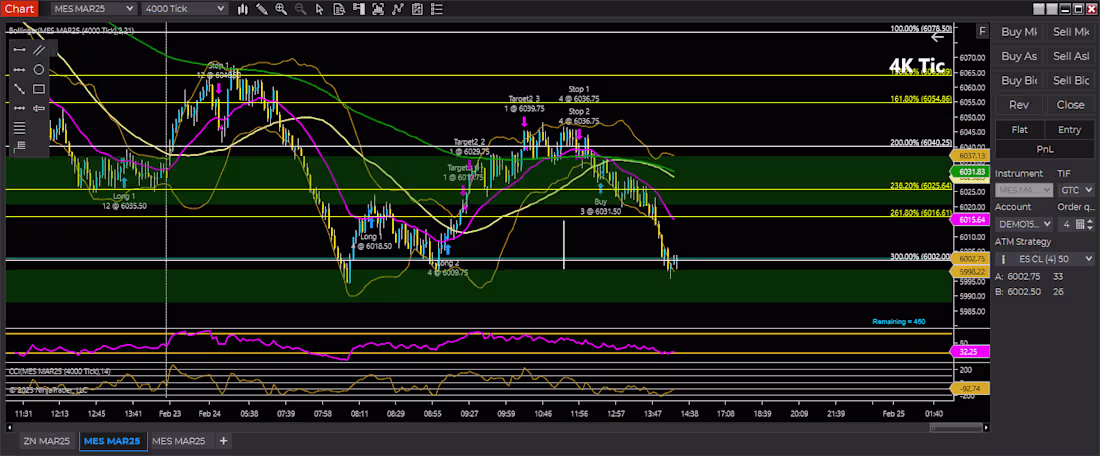Click the Remaining = 460 text
Image resolution: width=1100 pixels, height=456 pixels.
899,321
